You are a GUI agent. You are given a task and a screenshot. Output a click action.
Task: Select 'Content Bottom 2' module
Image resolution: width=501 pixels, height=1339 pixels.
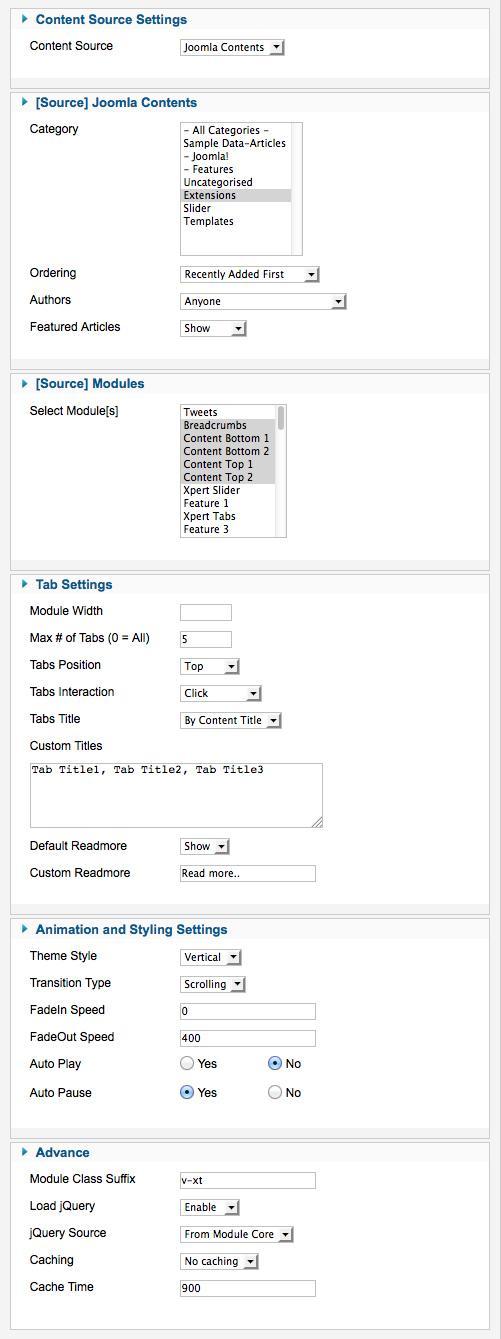coord(228,451)
